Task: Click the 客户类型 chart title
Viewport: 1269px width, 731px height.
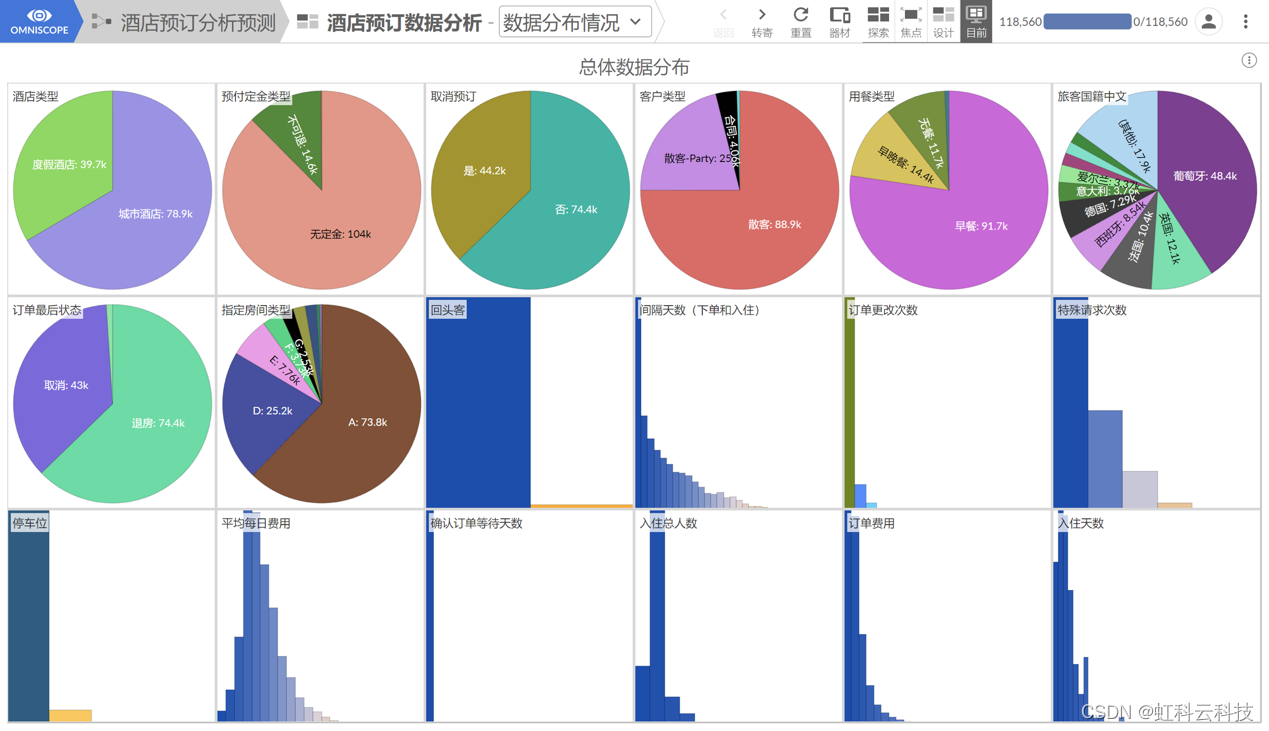Action: point(663,97)
